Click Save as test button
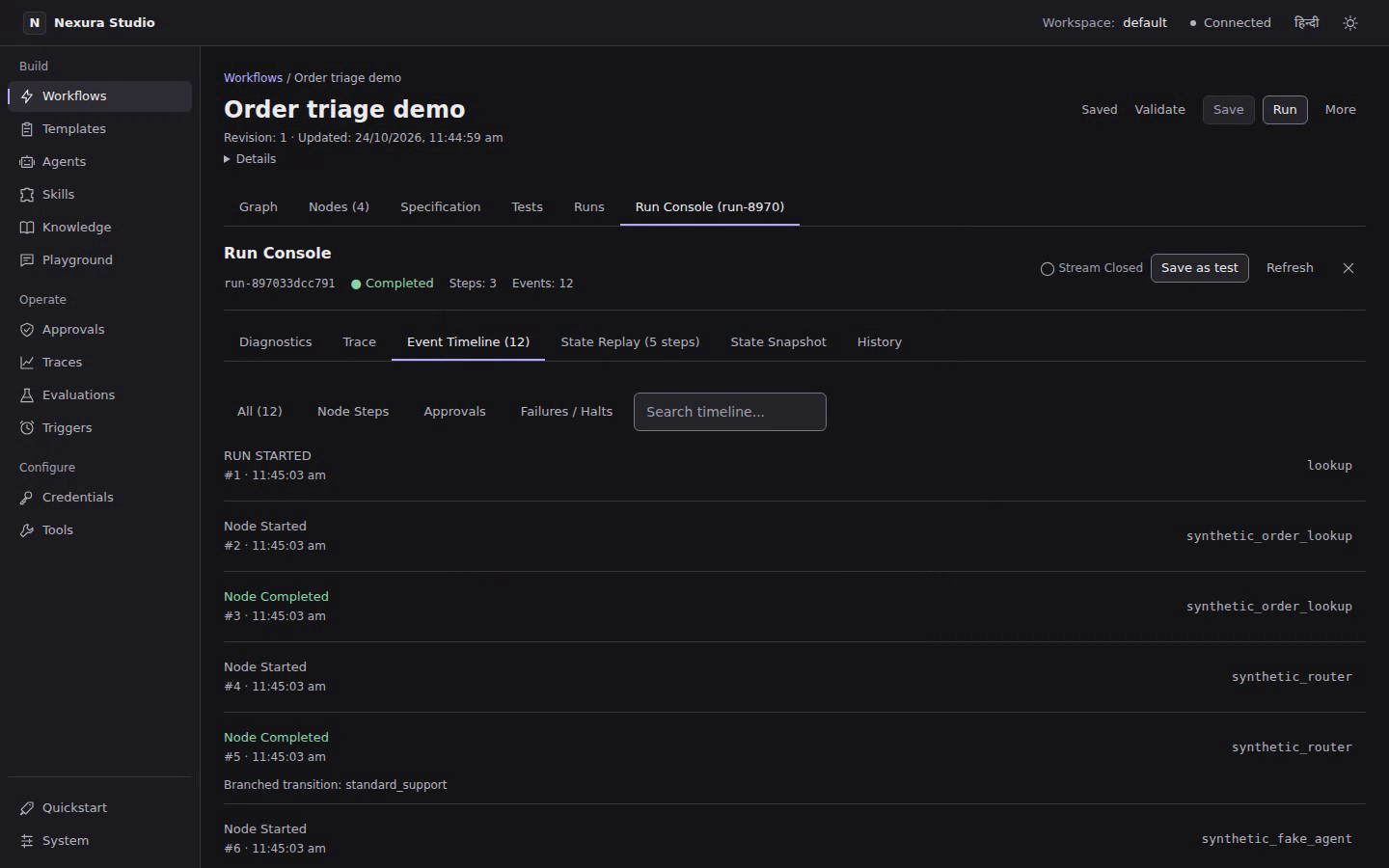The height and width of the screenshot is (868, 1389). tap(1199, 268)
